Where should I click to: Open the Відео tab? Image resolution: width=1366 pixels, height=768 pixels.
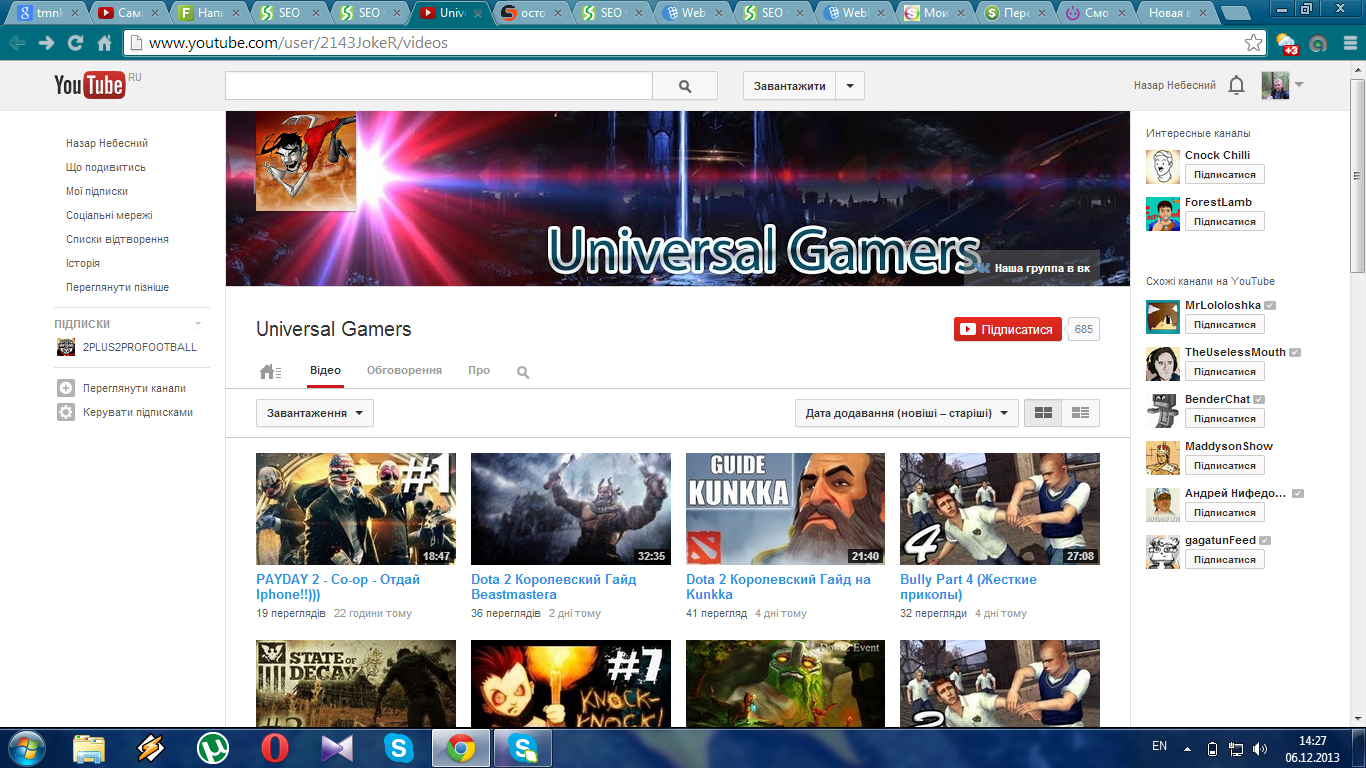[325, 370]
